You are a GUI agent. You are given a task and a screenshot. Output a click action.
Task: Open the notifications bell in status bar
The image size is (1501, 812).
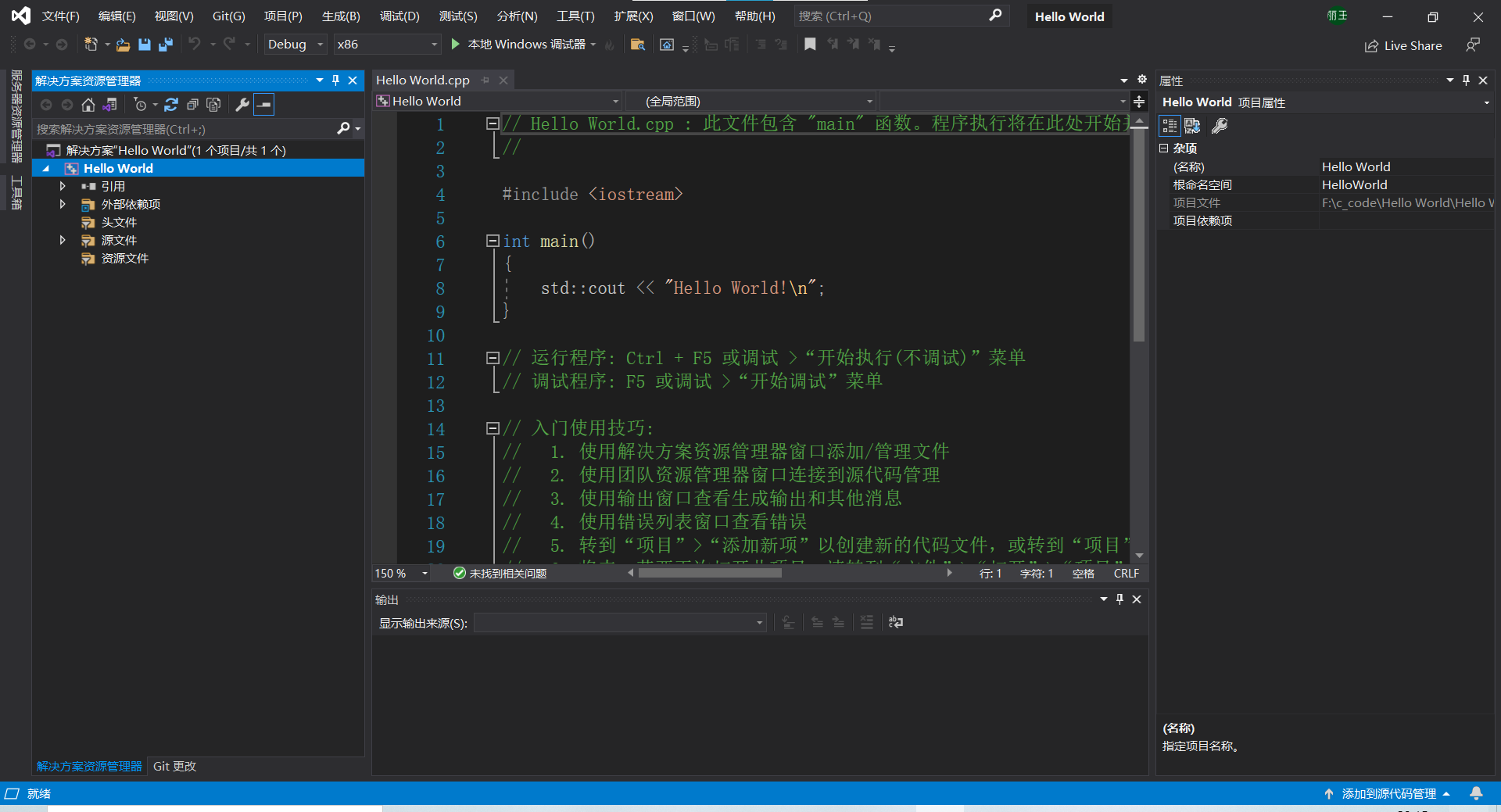click(1476, 793)
